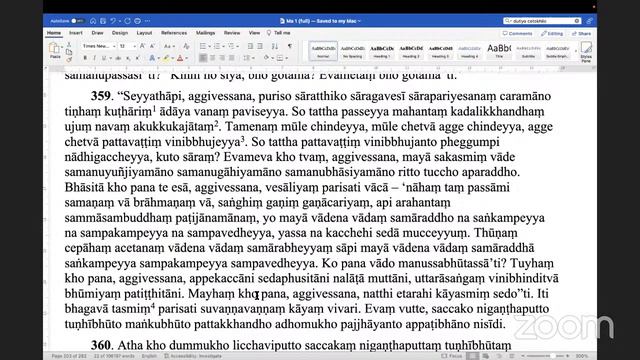The width and height of the screenshot is (640, 360).
Task: Click the Tell me search box
Action: 279,33
